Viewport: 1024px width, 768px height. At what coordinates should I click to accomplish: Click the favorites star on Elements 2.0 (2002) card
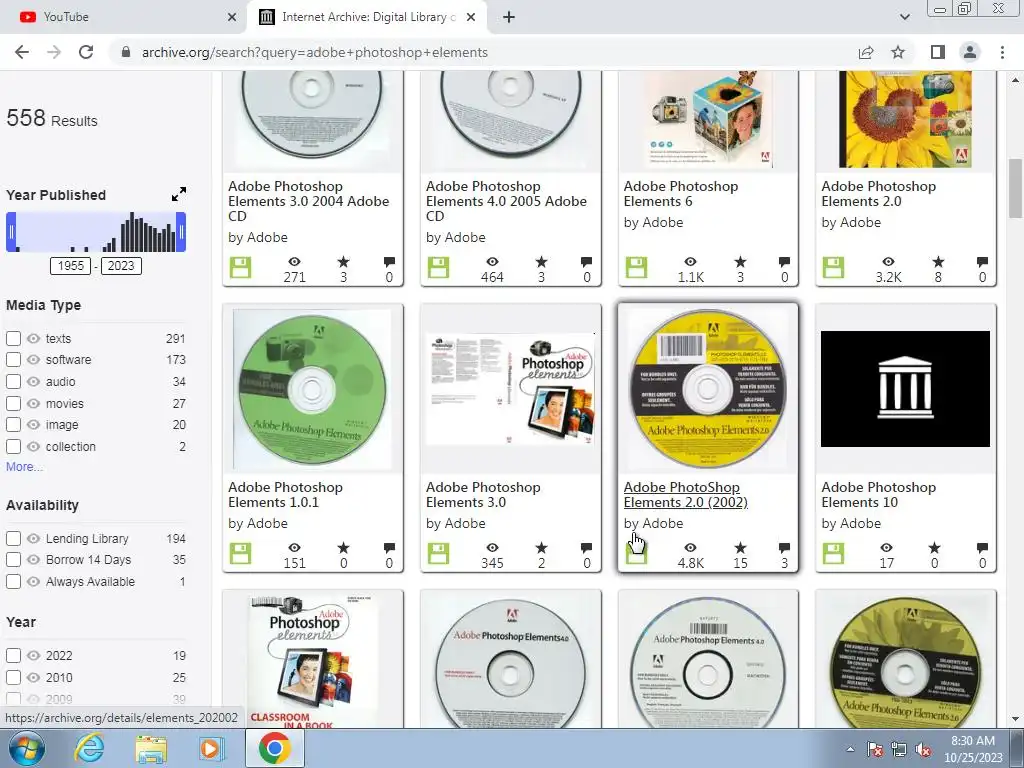pyautogui.click(x=740, y=548)
